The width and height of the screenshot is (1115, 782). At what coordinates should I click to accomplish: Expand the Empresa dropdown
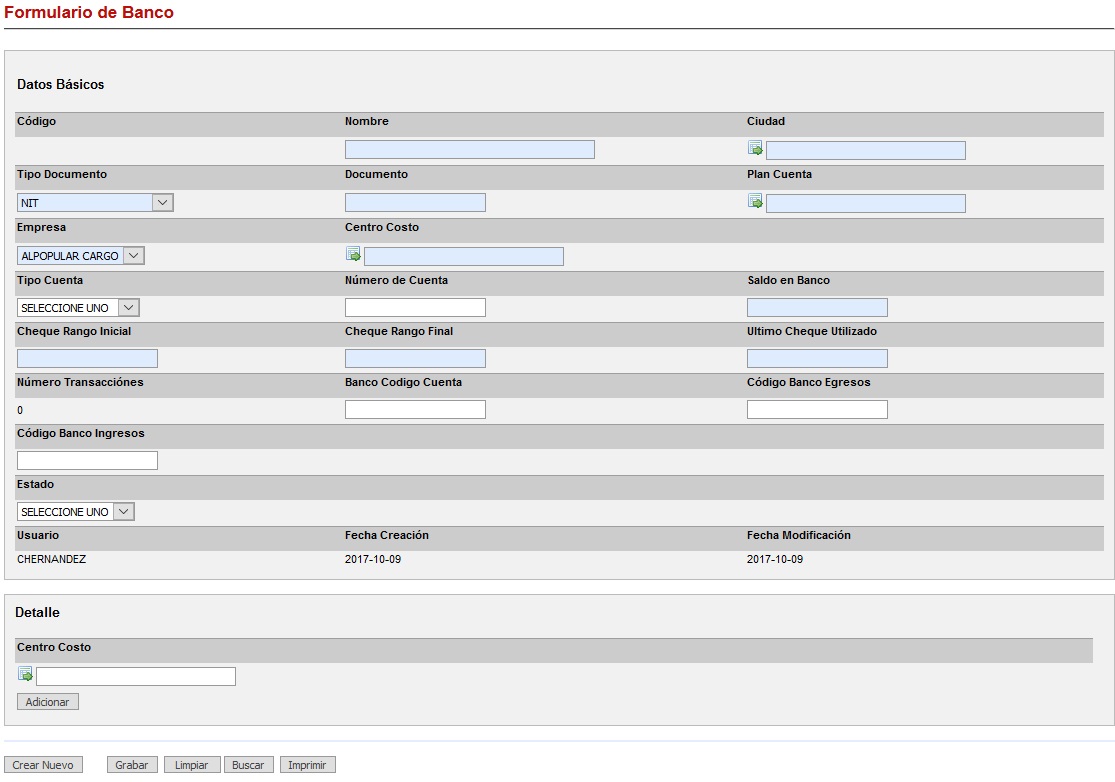coord(80,256)
